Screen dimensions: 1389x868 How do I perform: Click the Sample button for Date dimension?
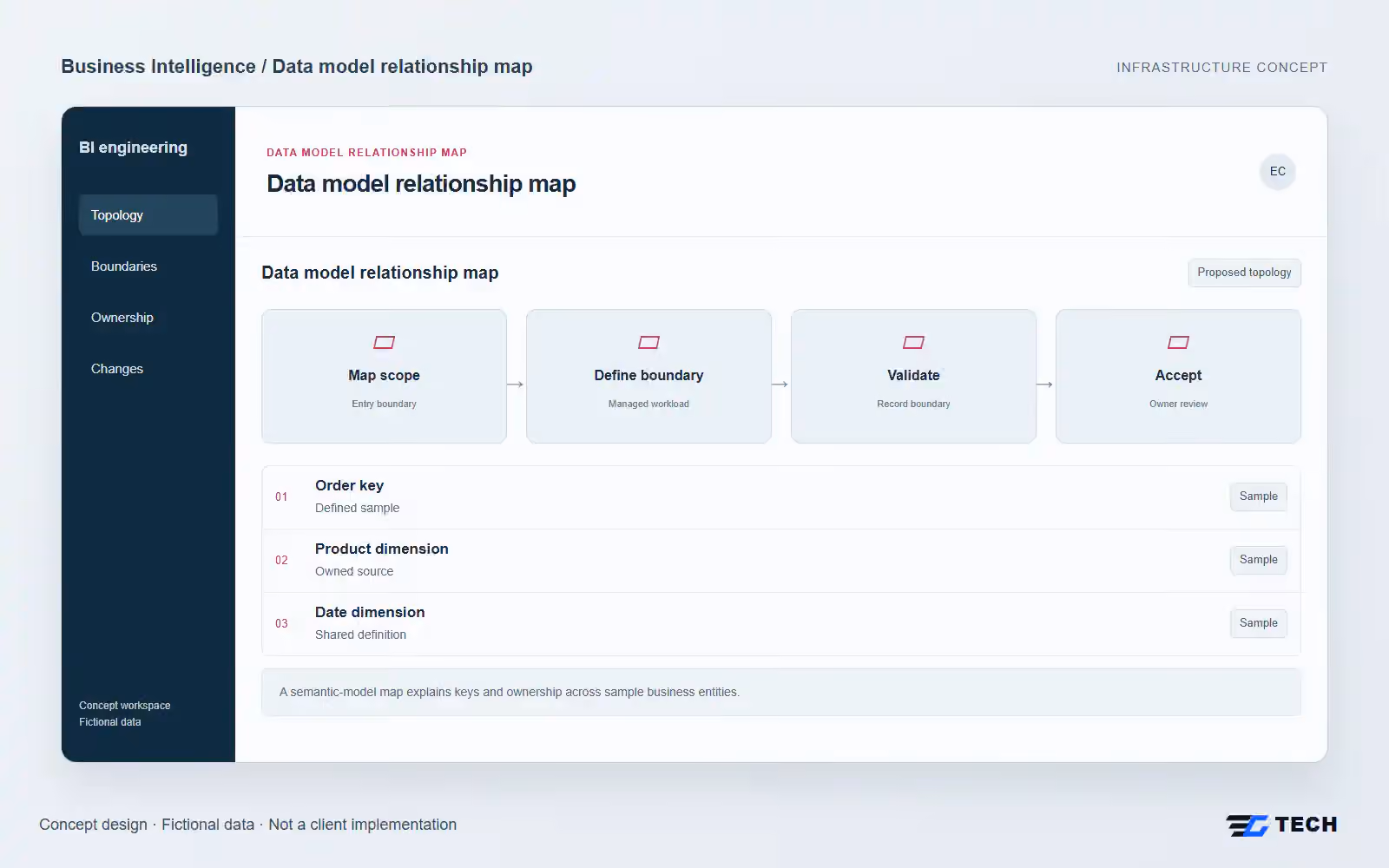point(1259,623)
